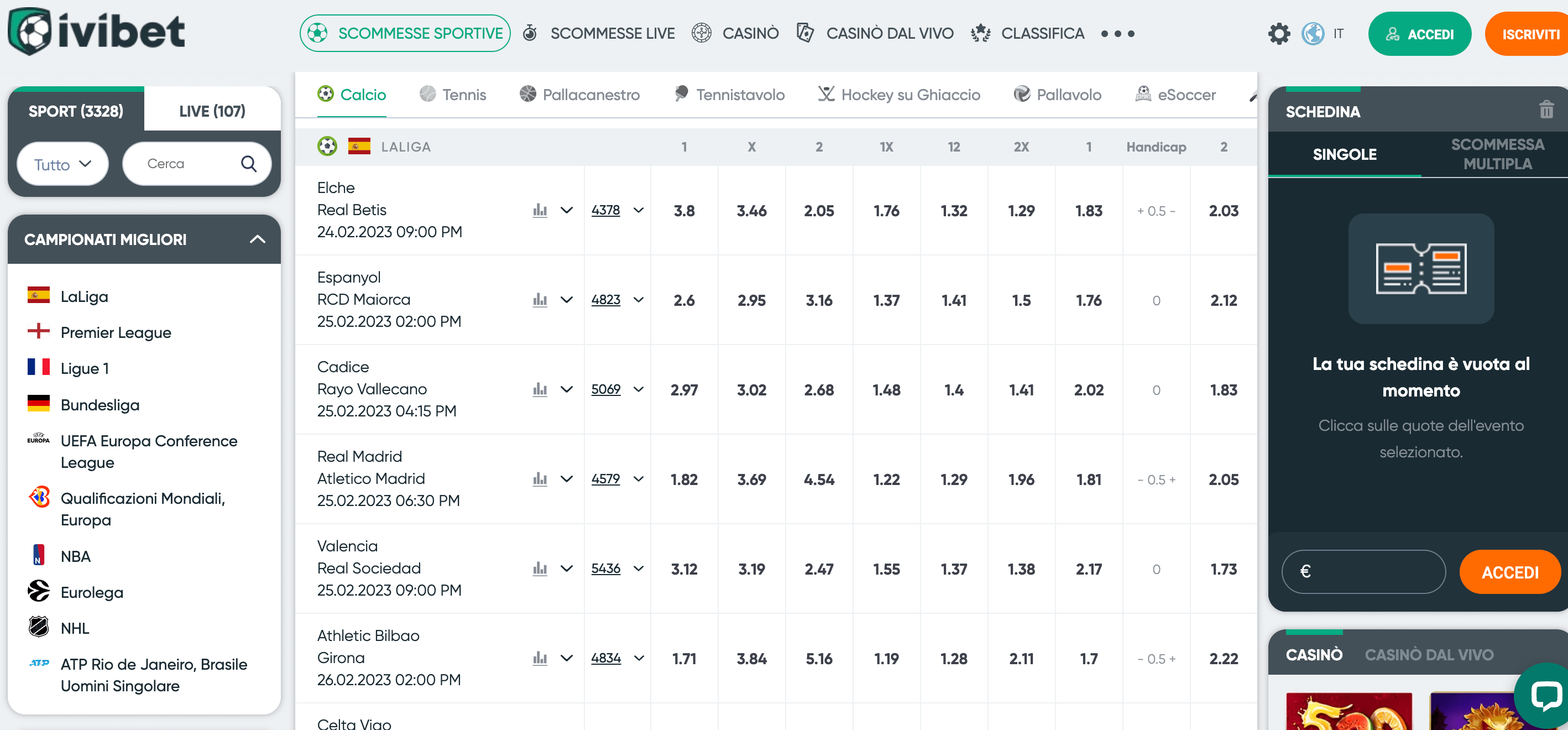This screenshot has width=1568, height=730.
Task: Click the globe language selector icon
Action: tap(1313, 34)
